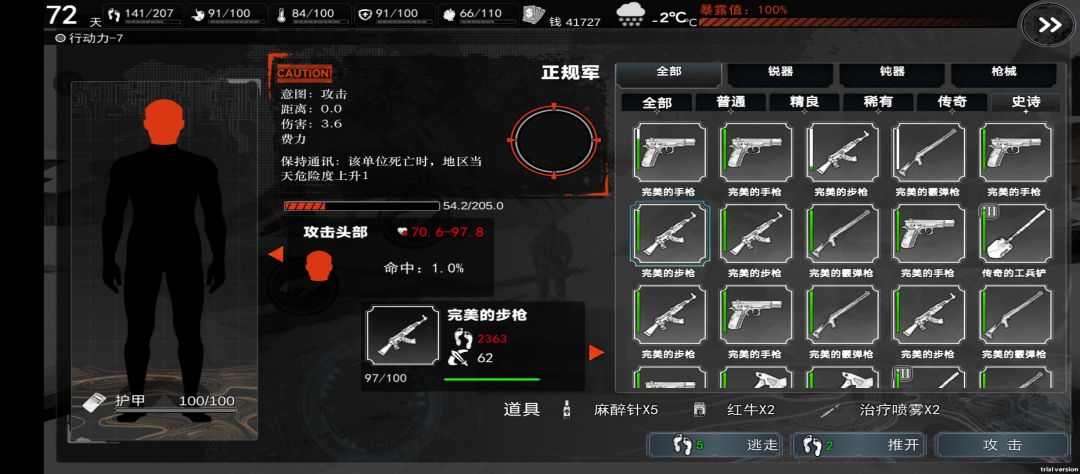Click the 逃走 escape button
The height and width of the screenshot is (474, 1080).
pyautogui.click(x=717, y=445)
